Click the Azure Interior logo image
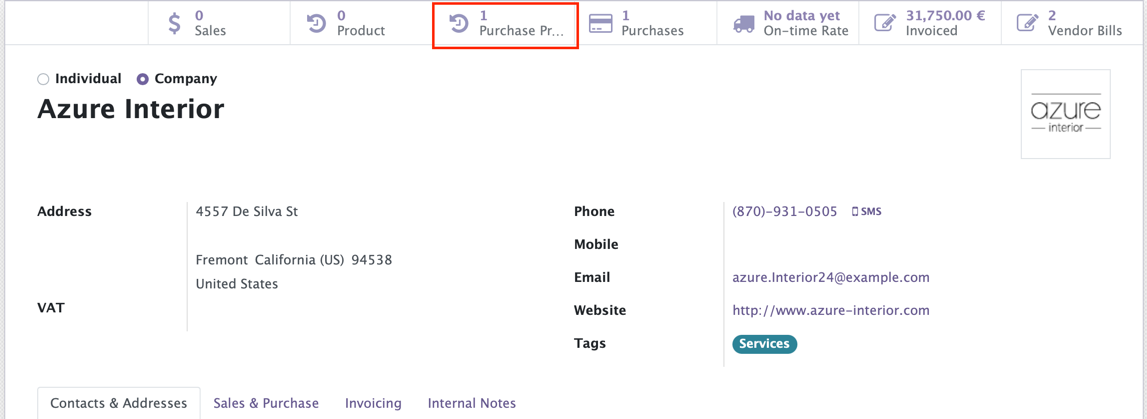1147x419 pixels. [x=1065, y=114]
